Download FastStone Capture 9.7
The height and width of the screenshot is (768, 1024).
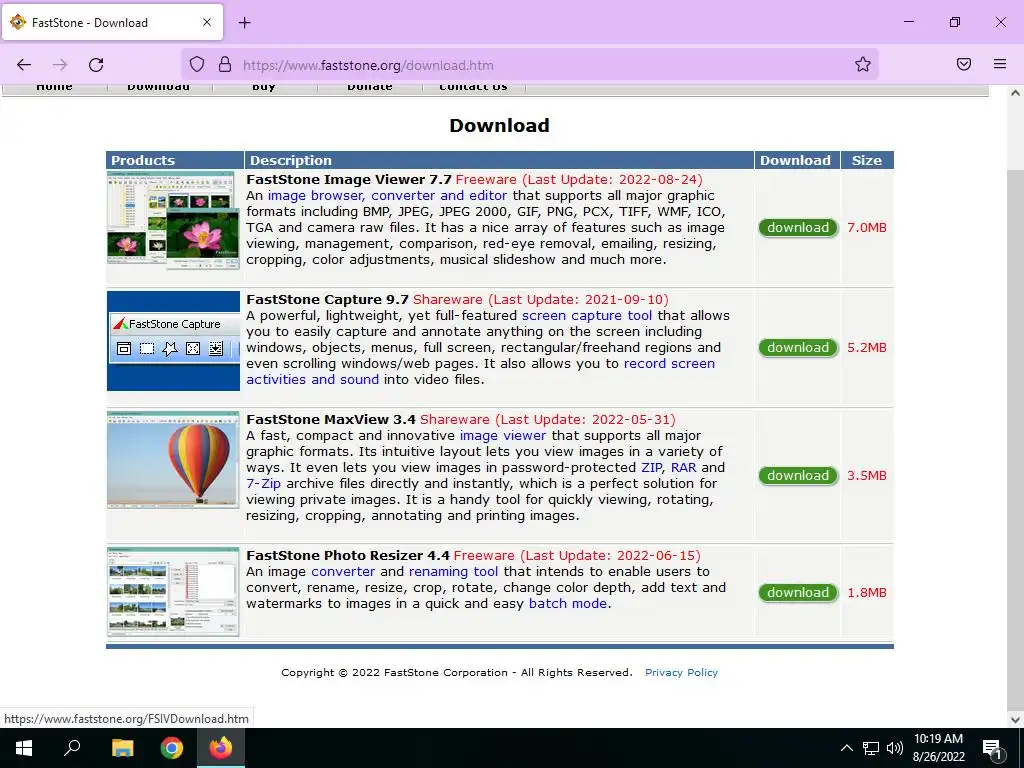click(x=797, y=348)
